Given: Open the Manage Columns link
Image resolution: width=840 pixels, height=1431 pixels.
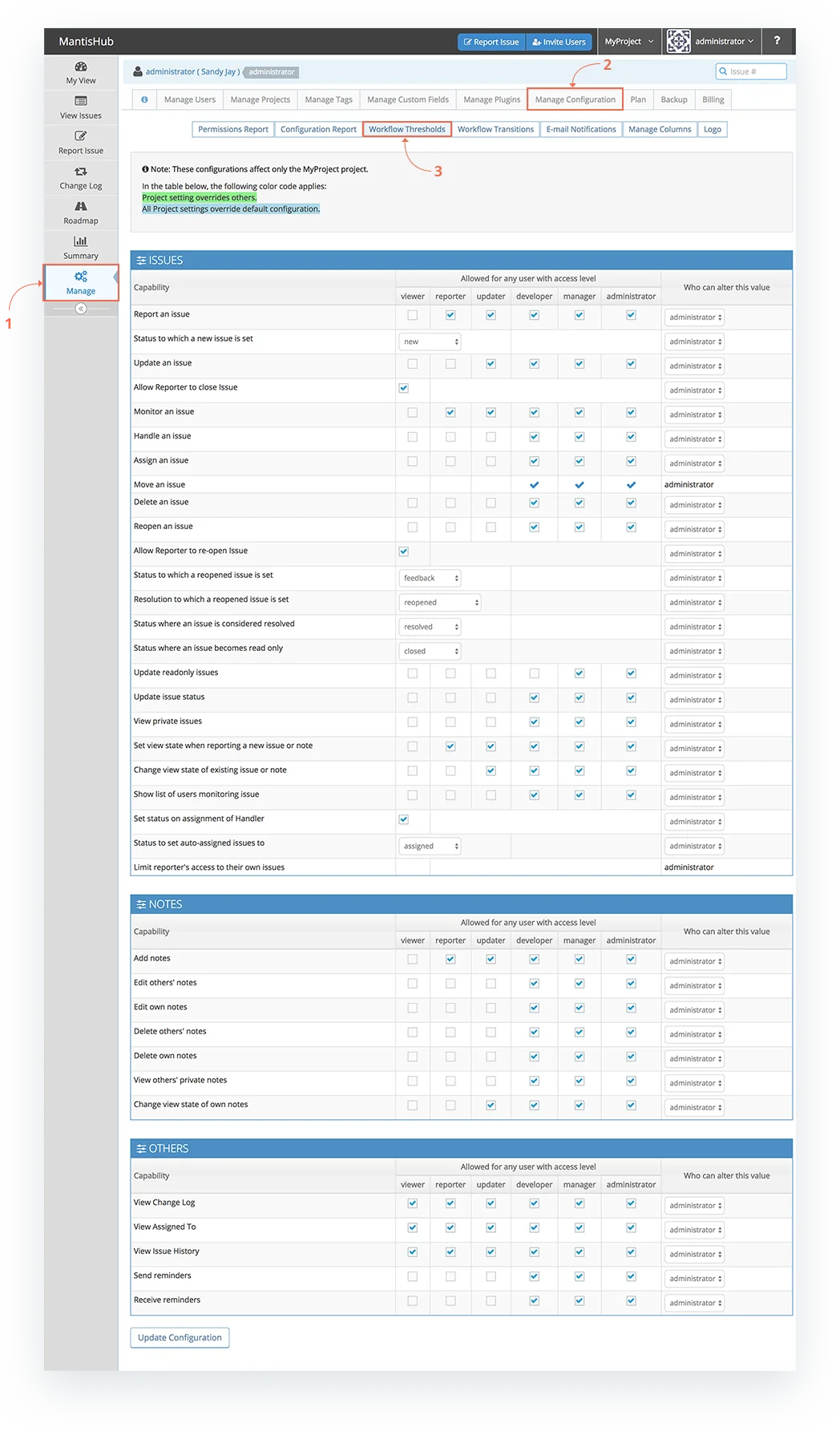Looking at the screenshot, I should tap(660, 129).
